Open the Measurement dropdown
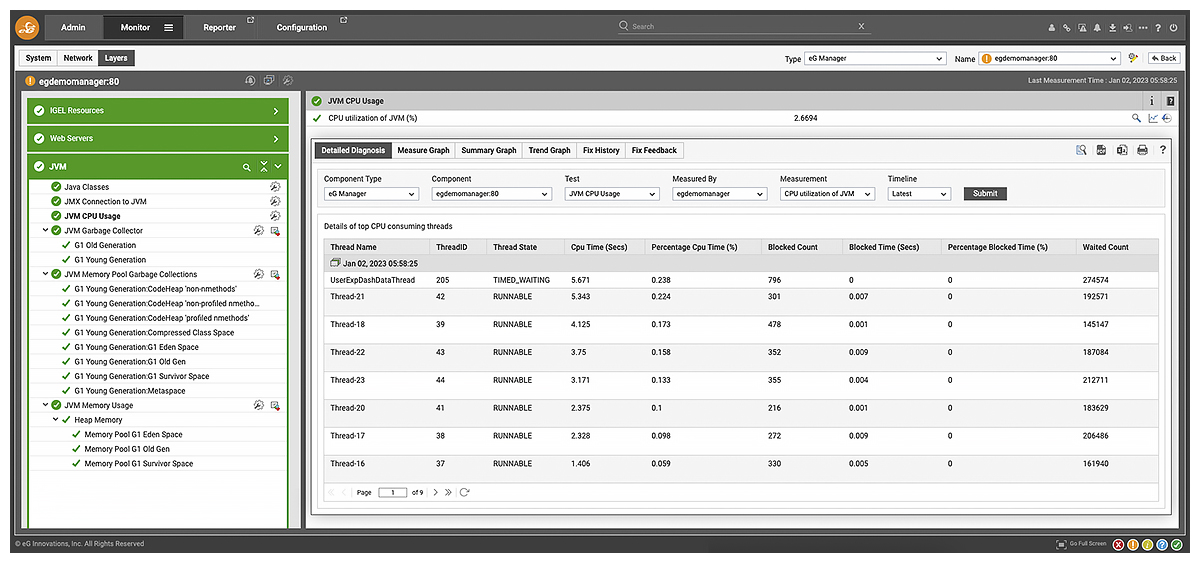The width and height of the screenshot is (1200, 563). (827, 194)
